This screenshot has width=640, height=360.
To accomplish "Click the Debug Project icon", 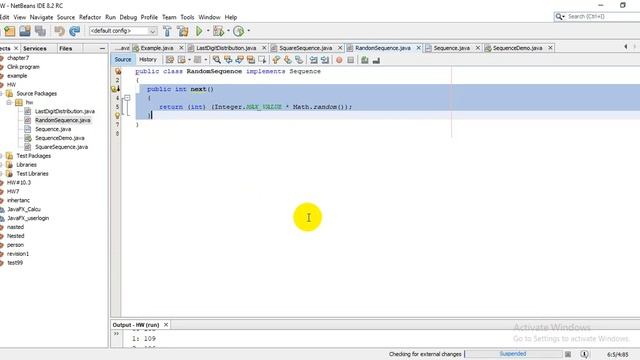I will pos(218,31).
